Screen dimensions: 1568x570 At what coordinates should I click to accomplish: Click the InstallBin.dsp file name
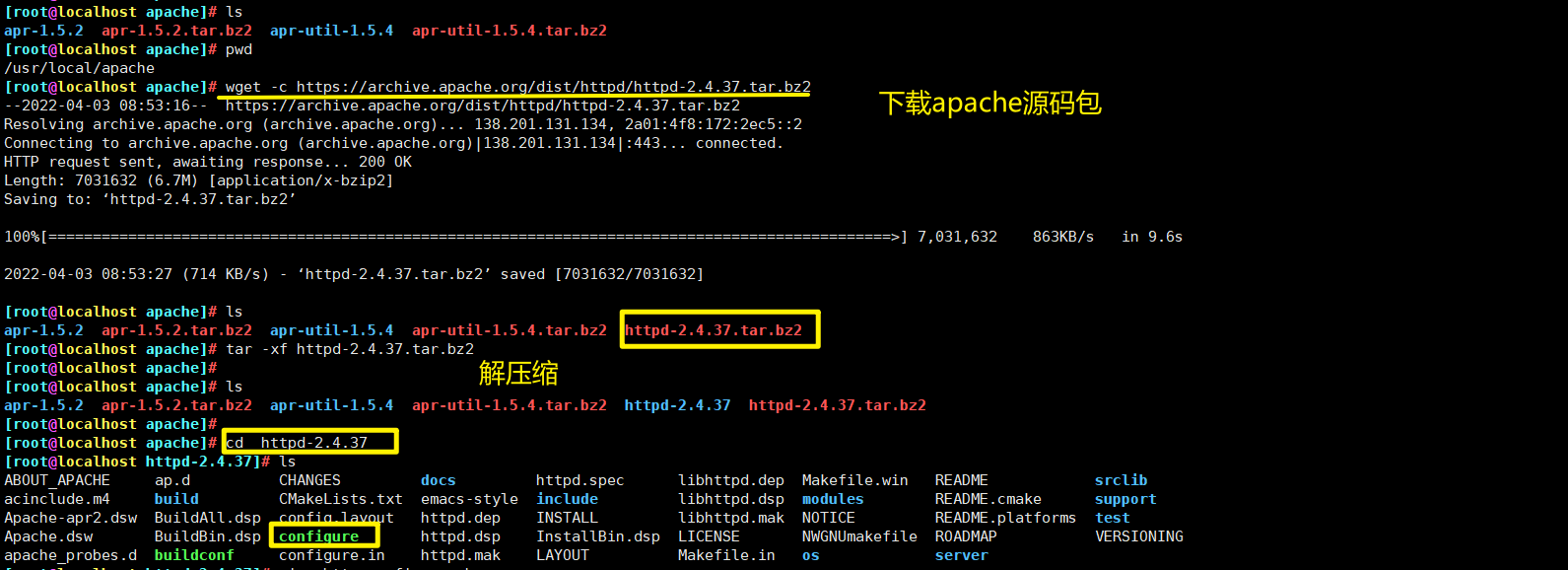tap(598, 536)
